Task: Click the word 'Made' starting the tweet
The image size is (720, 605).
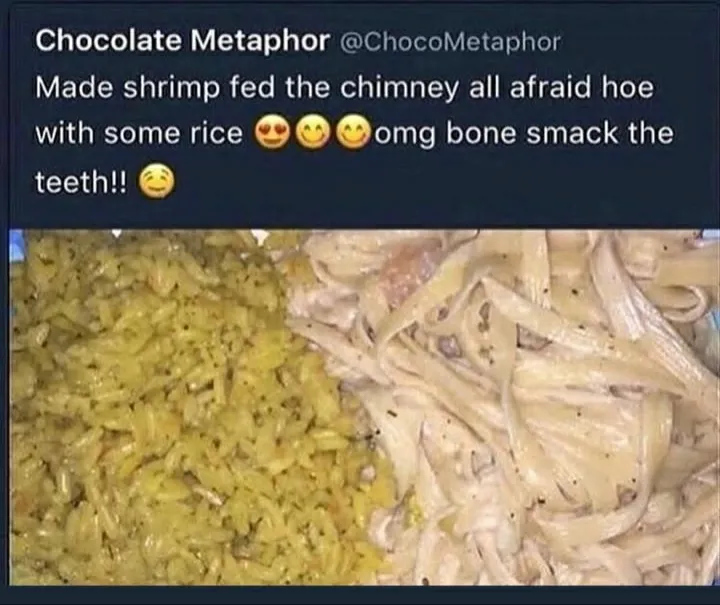Action: click(x=74, y=87)
